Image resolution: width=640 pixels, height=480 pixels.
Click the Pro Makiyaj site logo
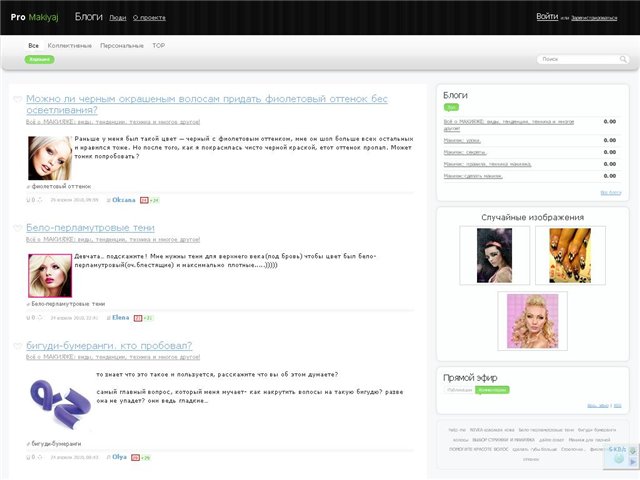pos(34,17)
